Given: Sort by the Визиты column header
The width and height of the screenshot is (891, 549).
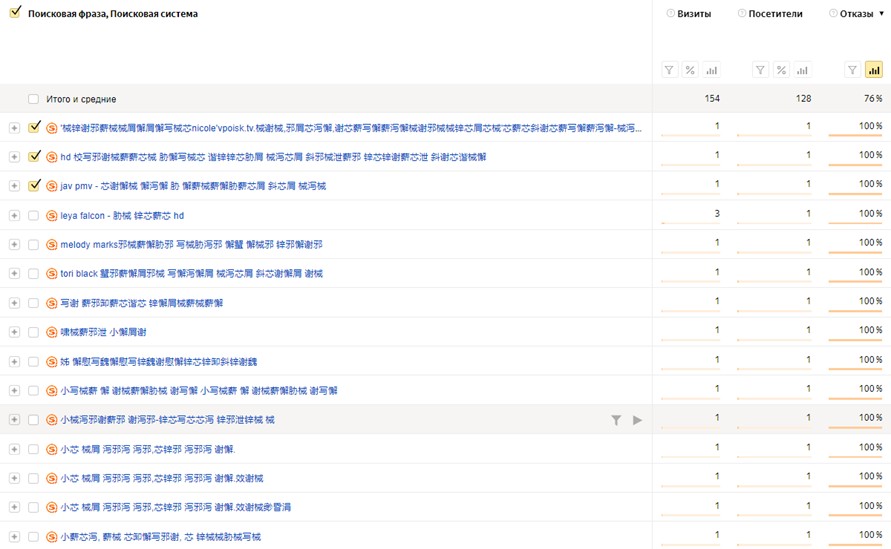Looking at the screenshot, I should coord(694,14).
